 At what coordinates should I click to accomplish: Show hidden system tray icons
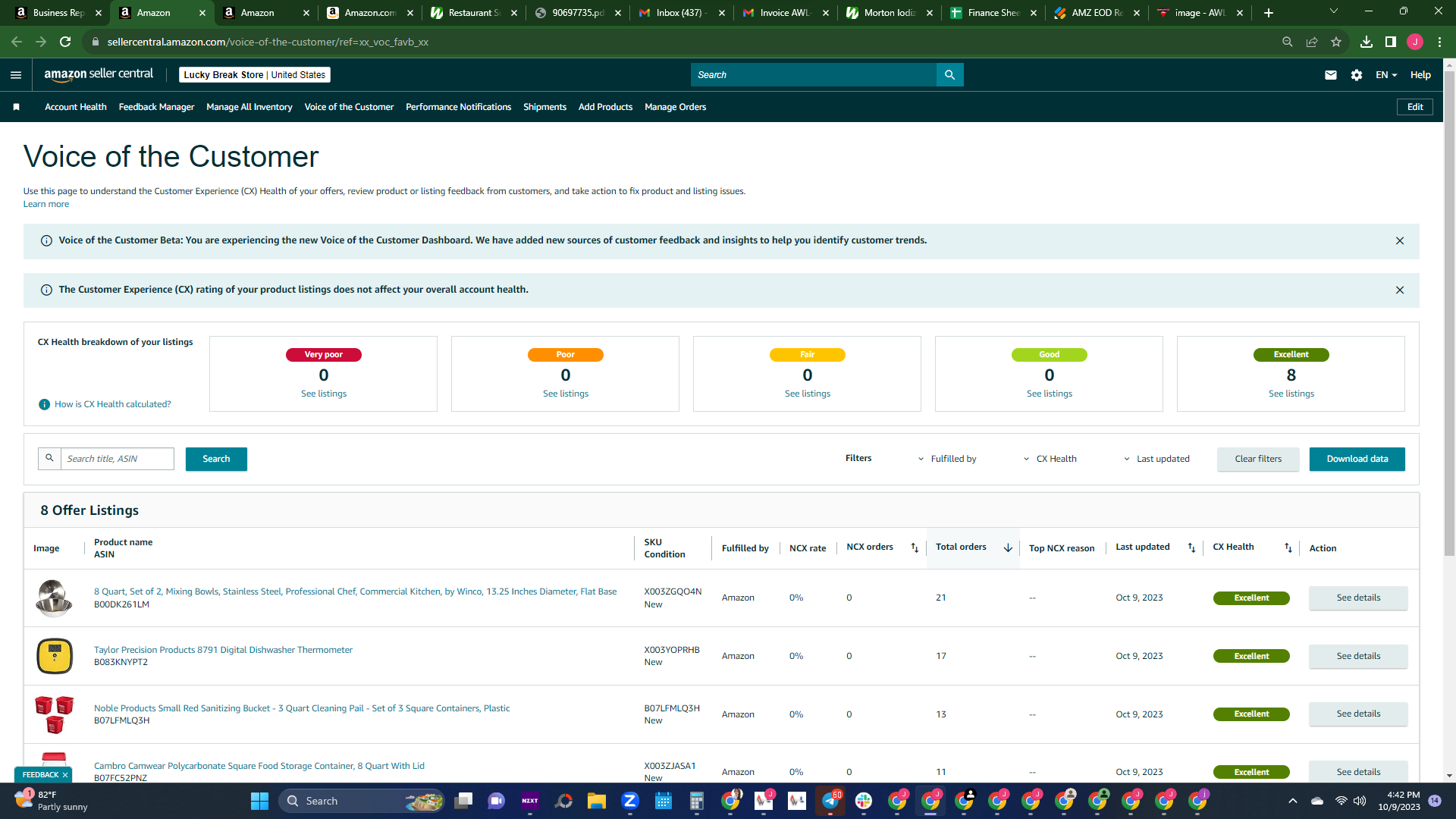pos(1293,801)
